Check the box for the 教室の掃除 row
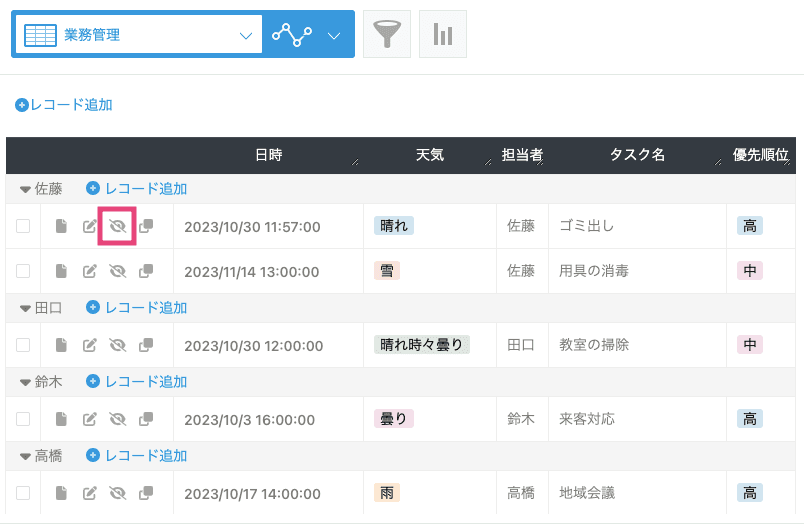 23,345
